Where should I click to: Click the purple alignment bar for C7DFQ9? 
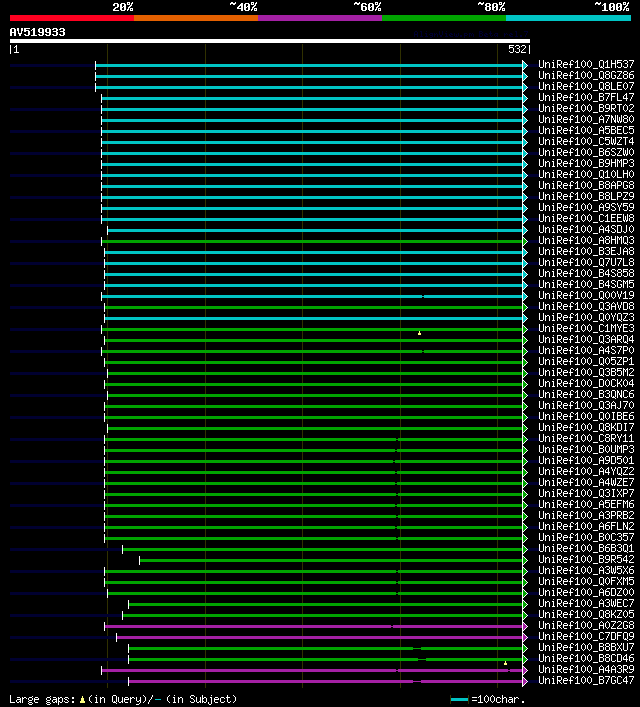(x=319, y=637)
